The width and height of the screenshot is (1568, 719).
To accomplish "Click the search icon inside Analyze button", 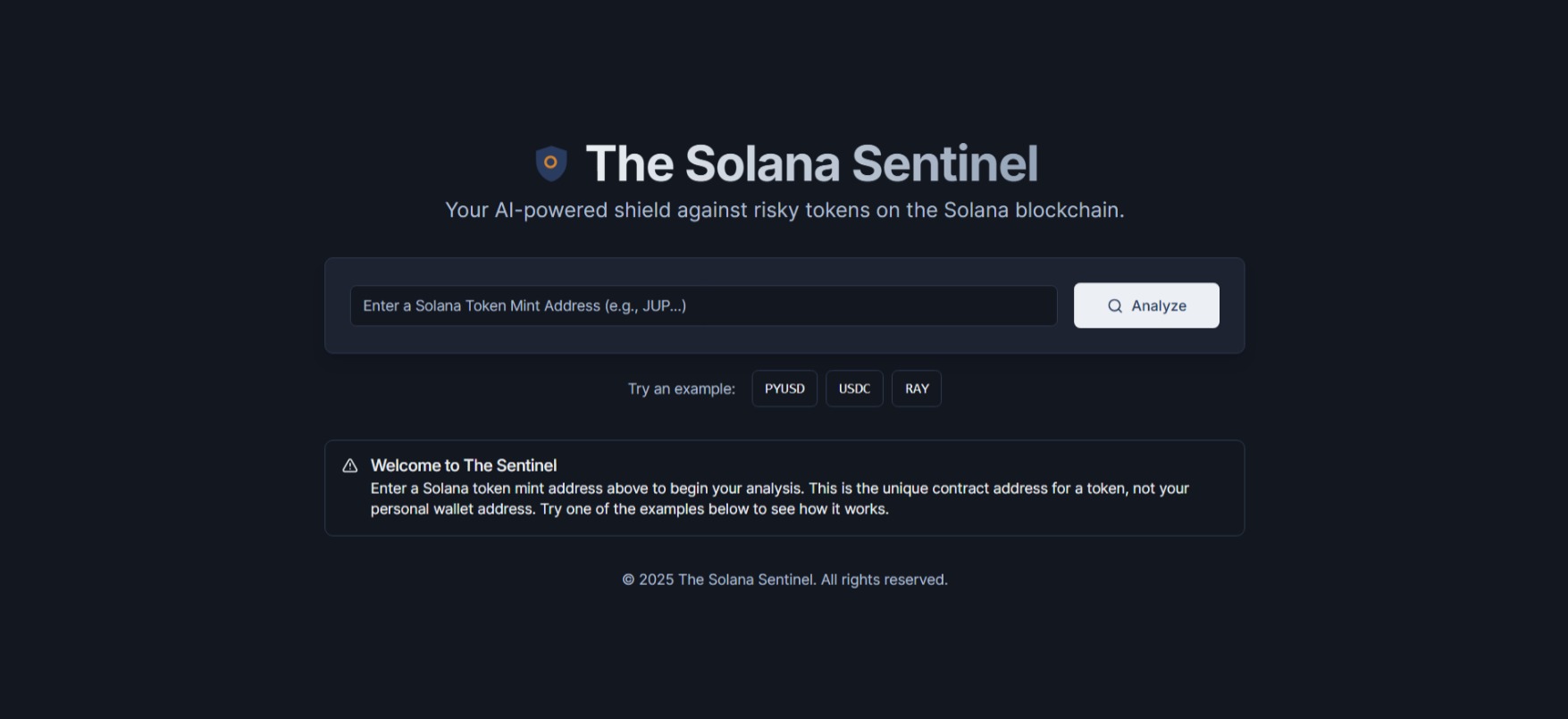I will [1114, 305].
